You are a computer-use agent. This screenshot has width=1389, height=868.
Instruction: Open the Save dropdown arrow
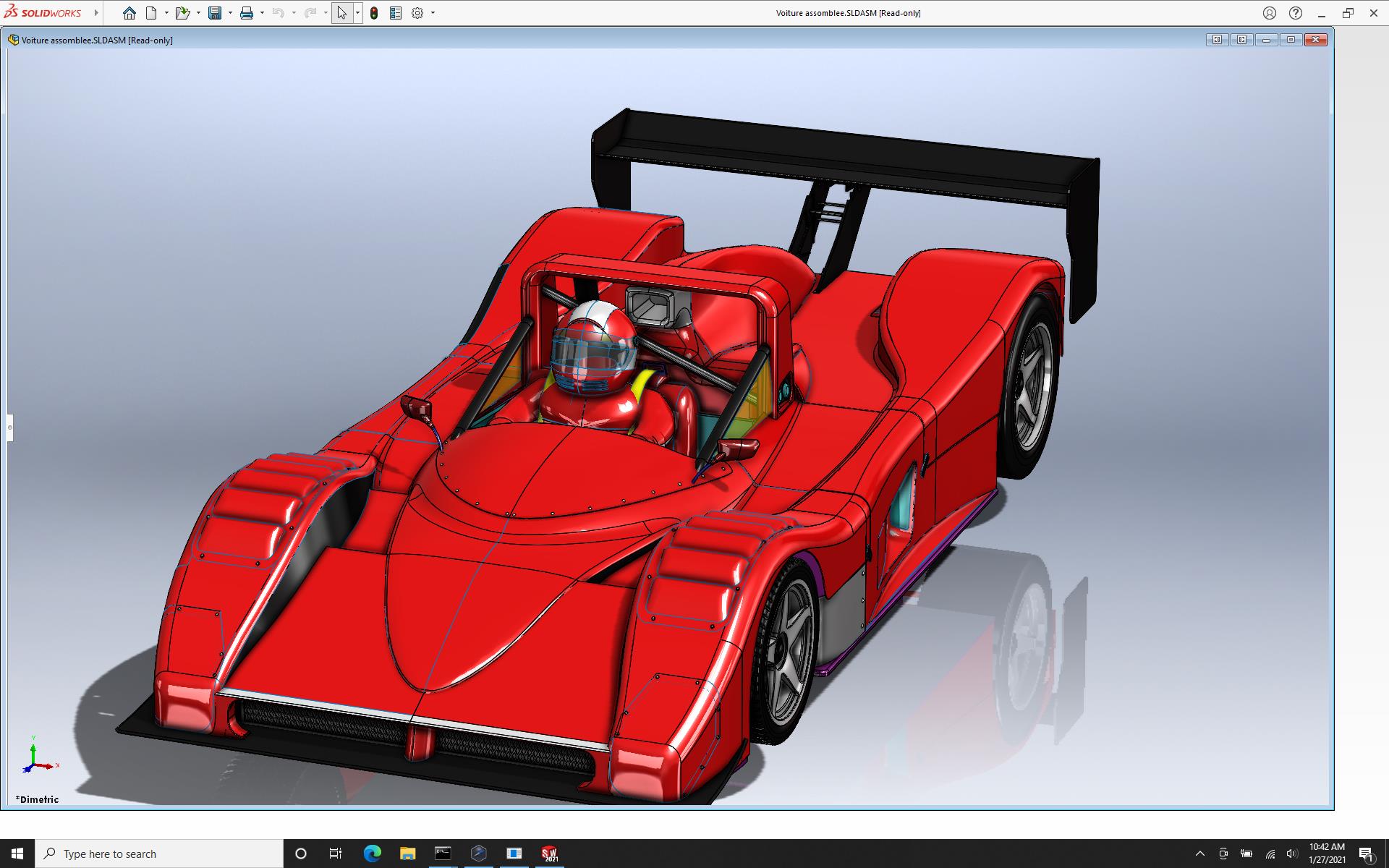(x=230, y=13)
